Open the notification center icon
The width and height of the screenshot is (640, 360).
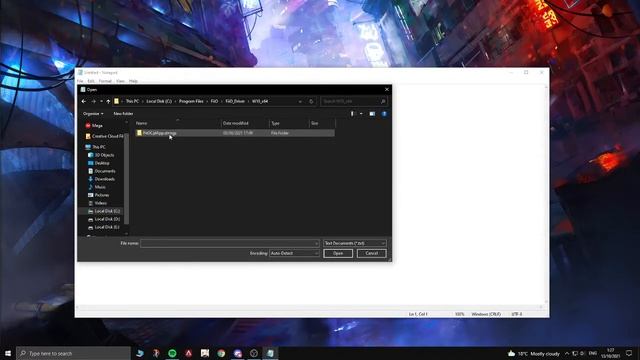click(629, 353)
